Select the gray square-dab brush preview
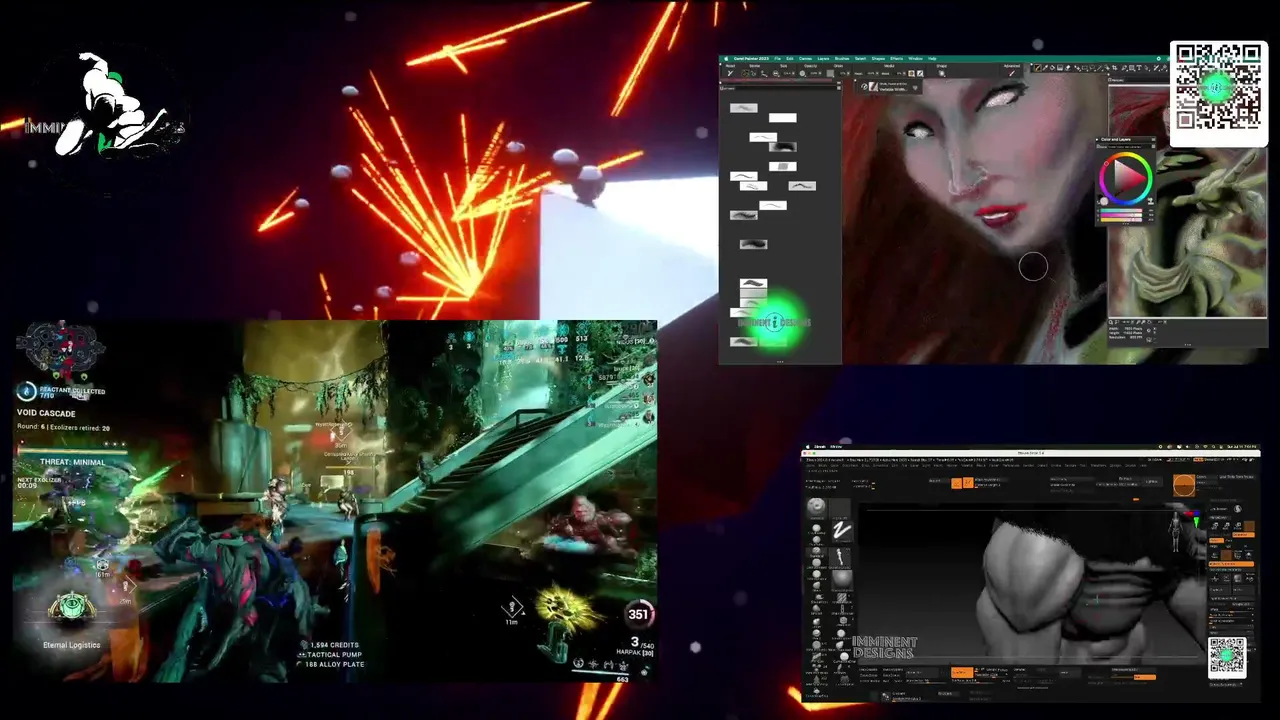 783,166
